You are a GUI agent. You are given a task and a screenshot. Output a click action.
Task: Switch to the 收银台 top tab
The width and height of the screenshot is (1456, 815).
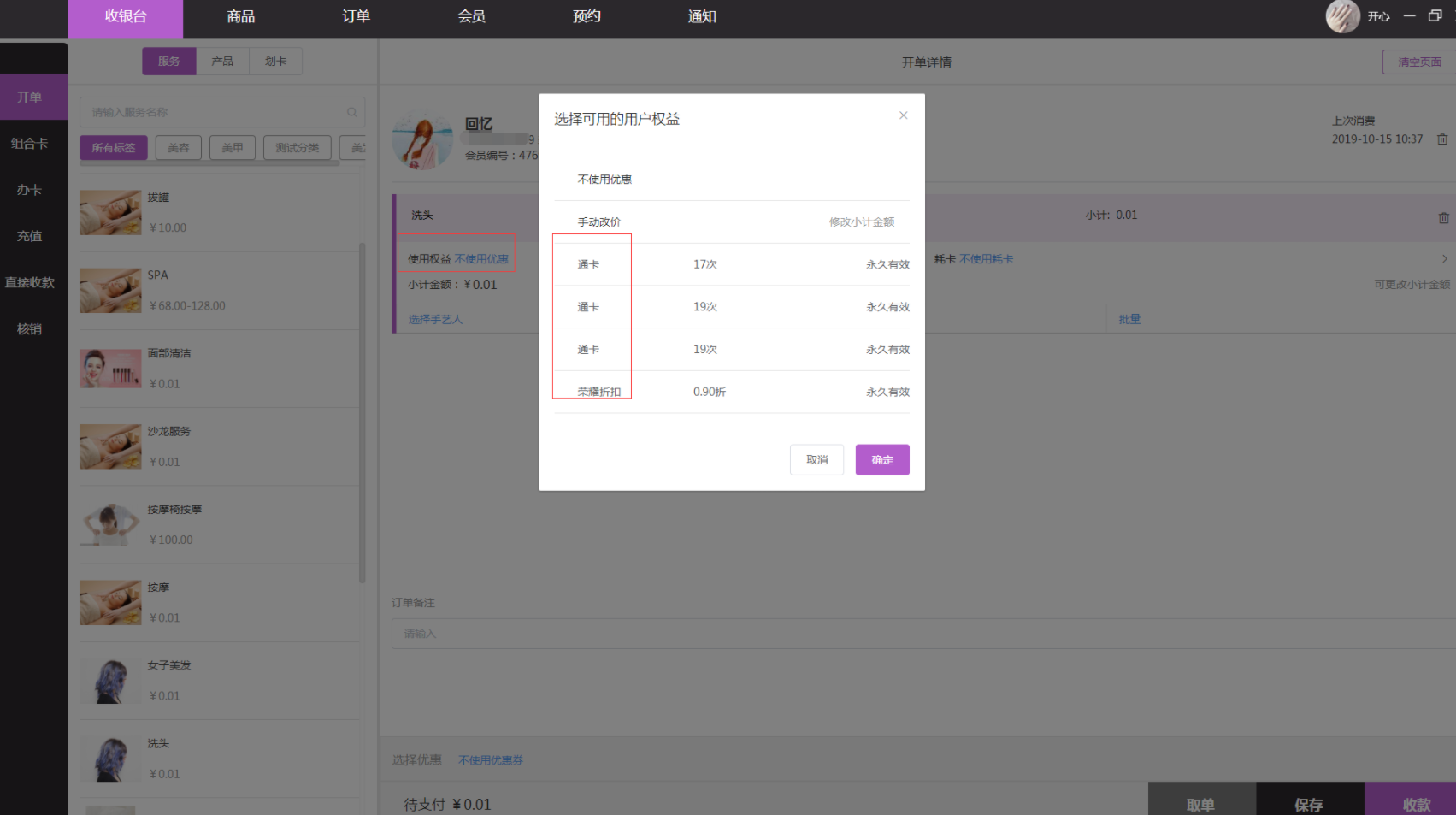point(126,17)
